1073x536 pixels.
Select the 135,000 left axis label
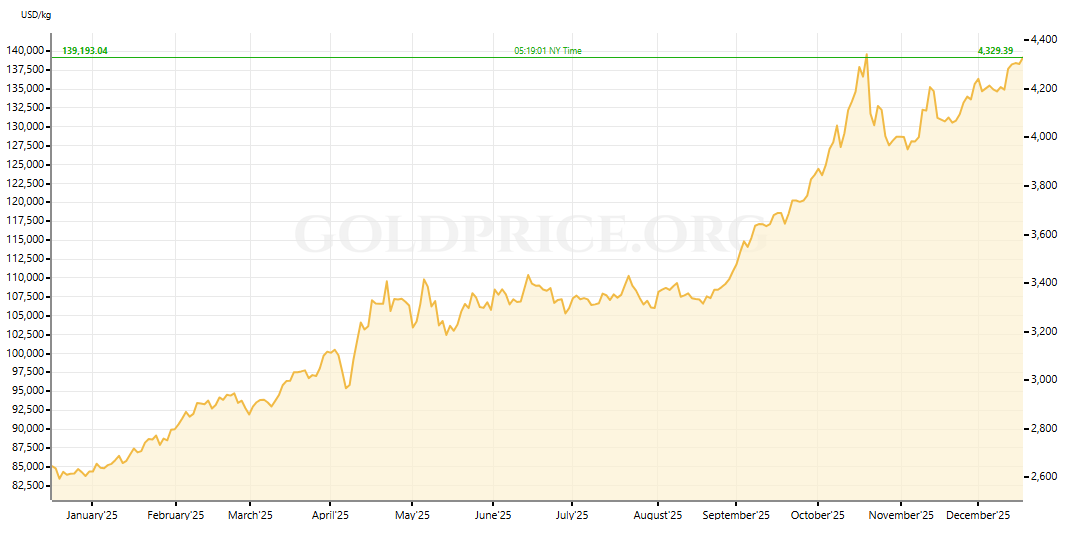25,89
